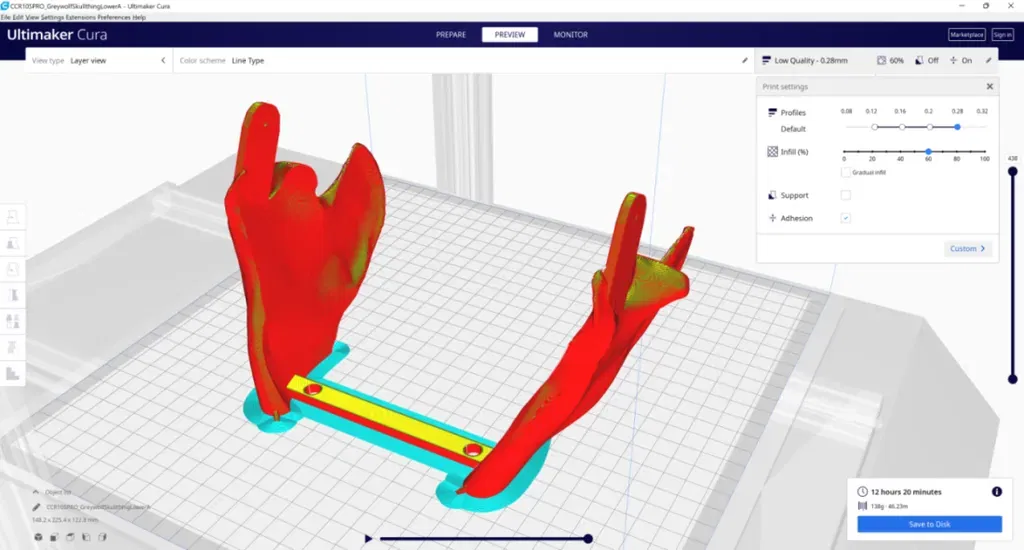
Task: Enable the Gradual infill checkbox
Action: (846, 172)
